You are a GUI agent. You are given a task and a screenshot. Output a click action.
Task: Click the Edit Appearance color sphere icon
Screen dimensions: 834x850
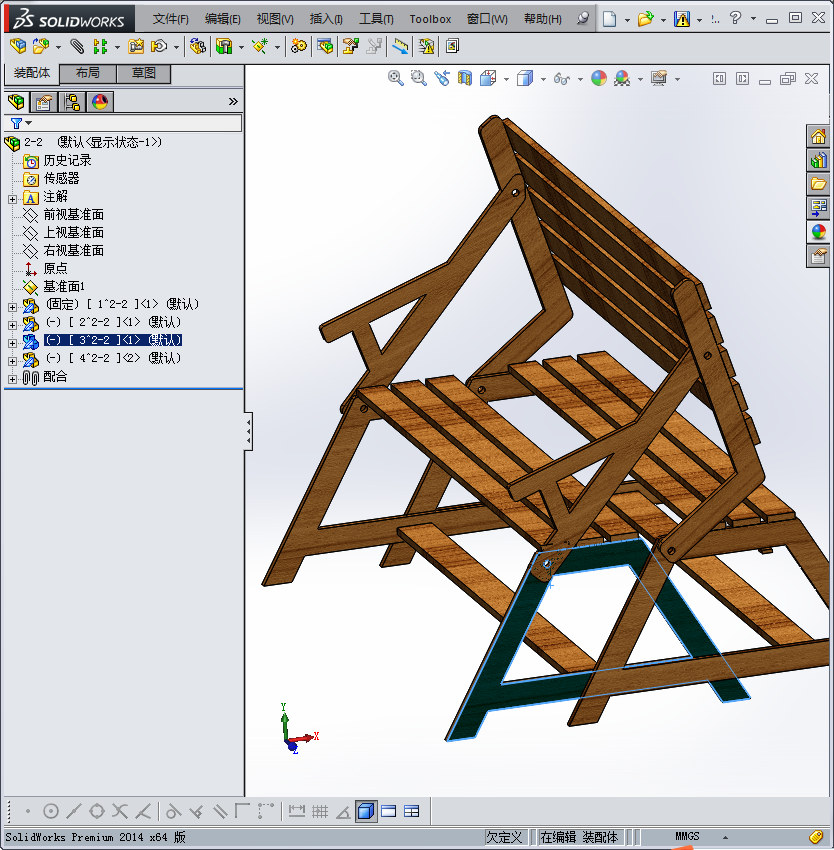coord(599,79)
